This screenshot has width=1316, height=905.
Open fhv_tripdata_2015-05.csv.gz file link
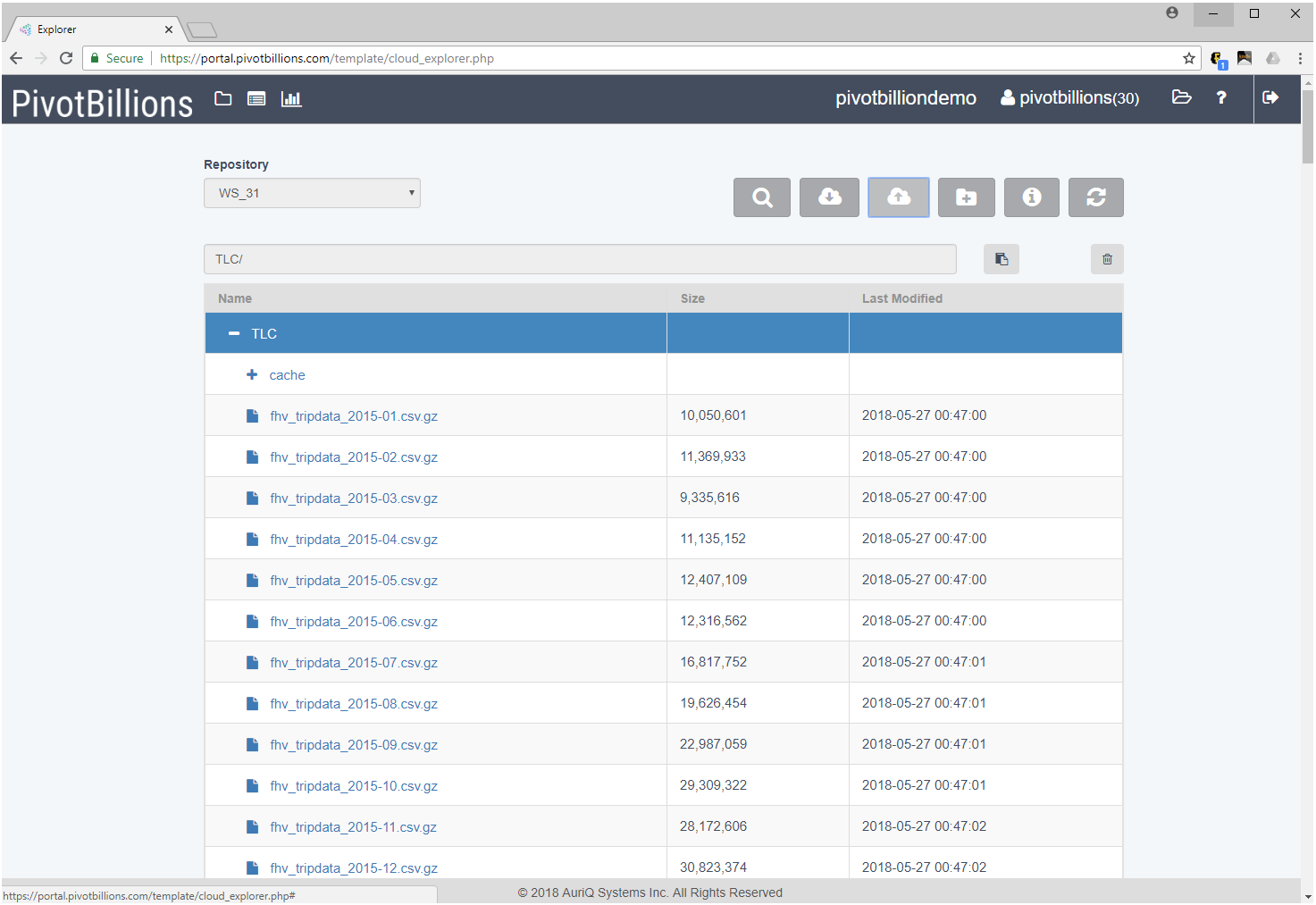354,581
